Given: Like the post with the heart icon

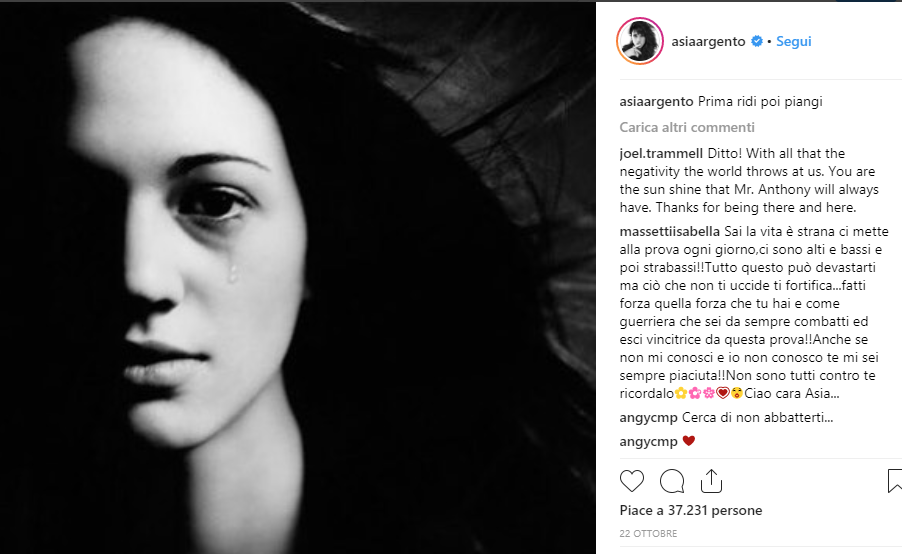Looking at the screenshot, I should [x=632, y=481].
